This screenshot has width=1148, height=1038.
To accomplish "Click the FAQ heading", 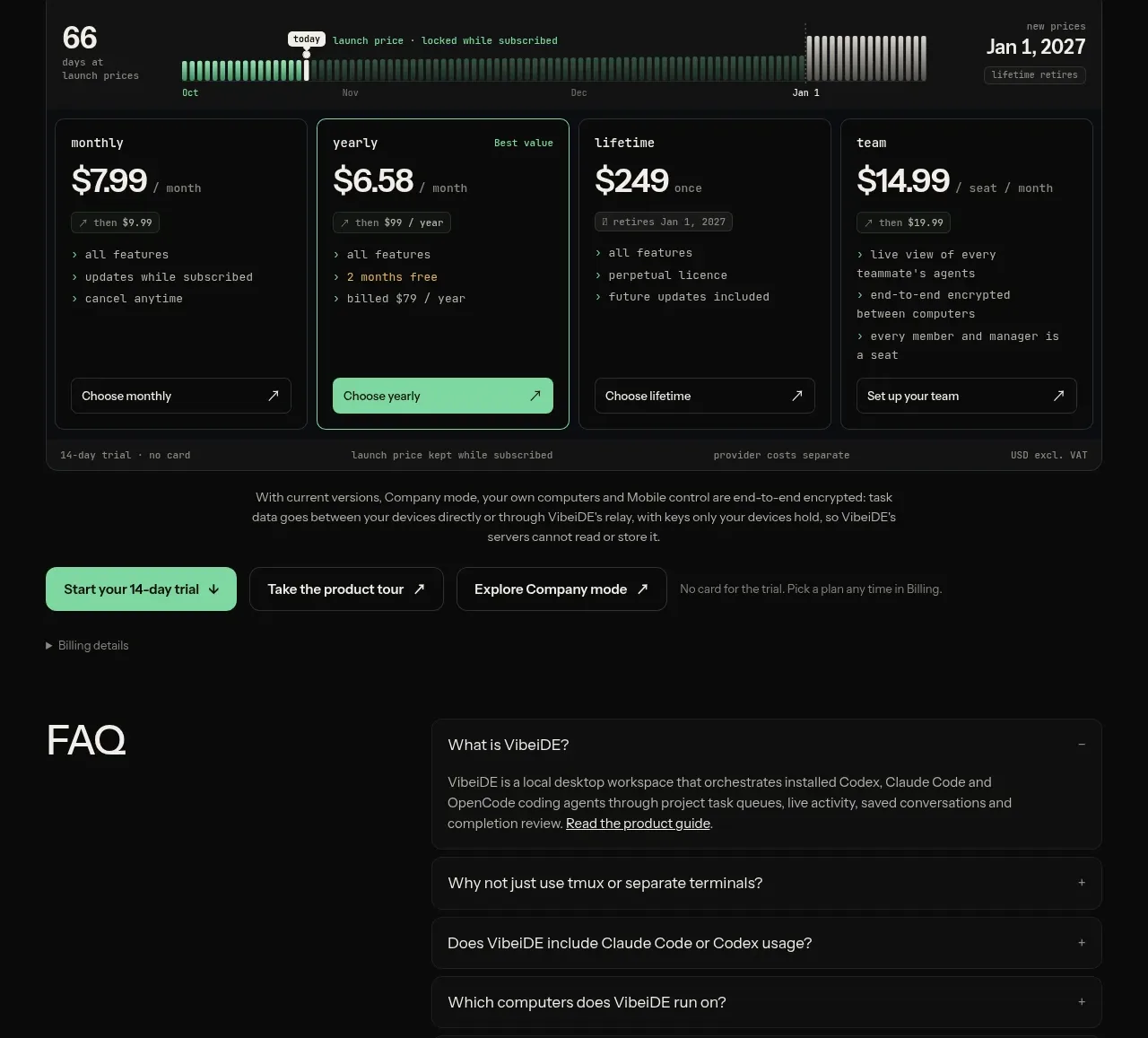I will (86, 740).
